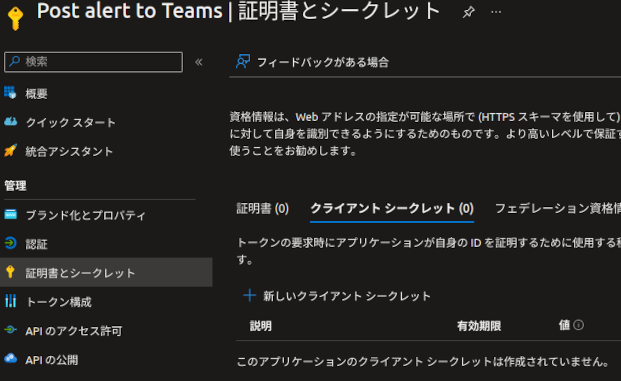This screenshot has height=381, width=621.
Task: Click the 認証 arrow icon
Action: tap(11, 243)
